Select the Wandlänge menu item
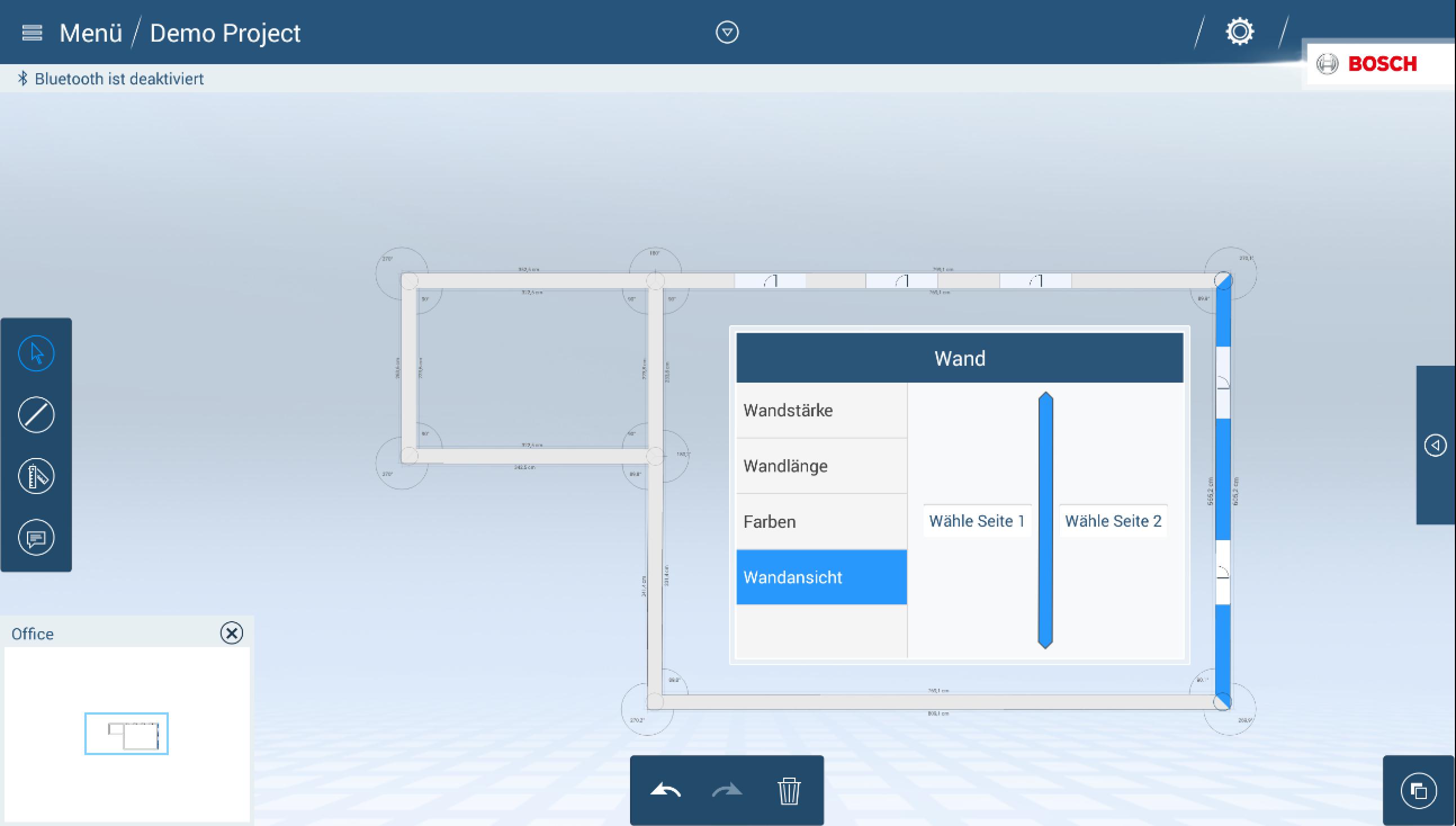The width and height of the screenshot is (1456, 826). [x=821, y=466]
